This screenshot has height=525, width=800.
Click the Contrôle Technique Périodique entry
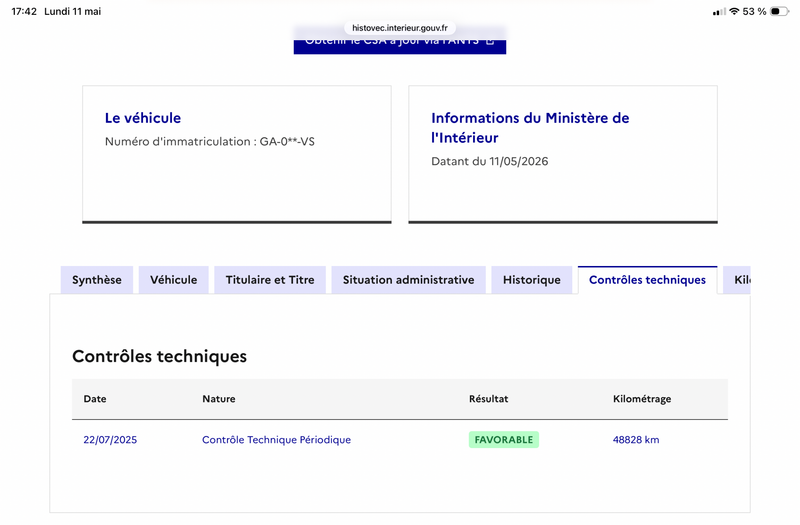click(277, 440)
